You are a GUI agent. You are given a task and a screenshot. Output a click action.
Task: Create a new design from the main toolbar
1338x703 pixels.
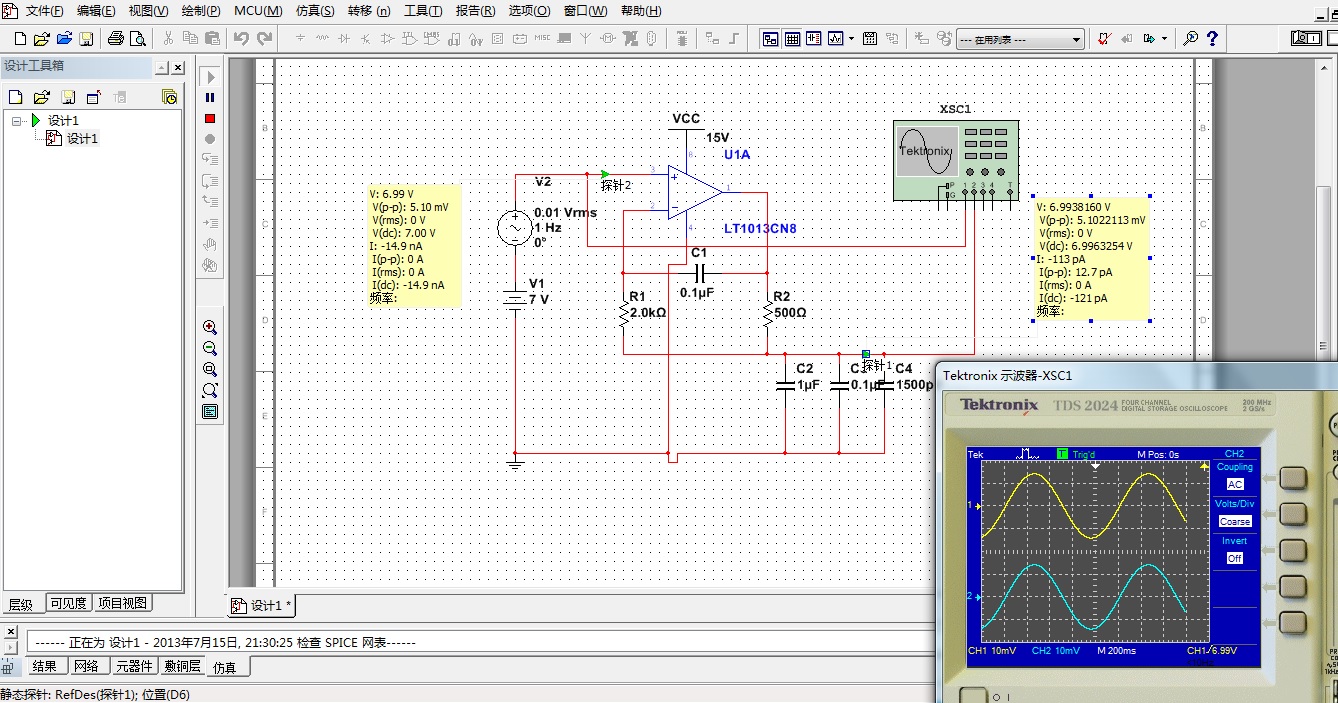click(x=20, y=39)
